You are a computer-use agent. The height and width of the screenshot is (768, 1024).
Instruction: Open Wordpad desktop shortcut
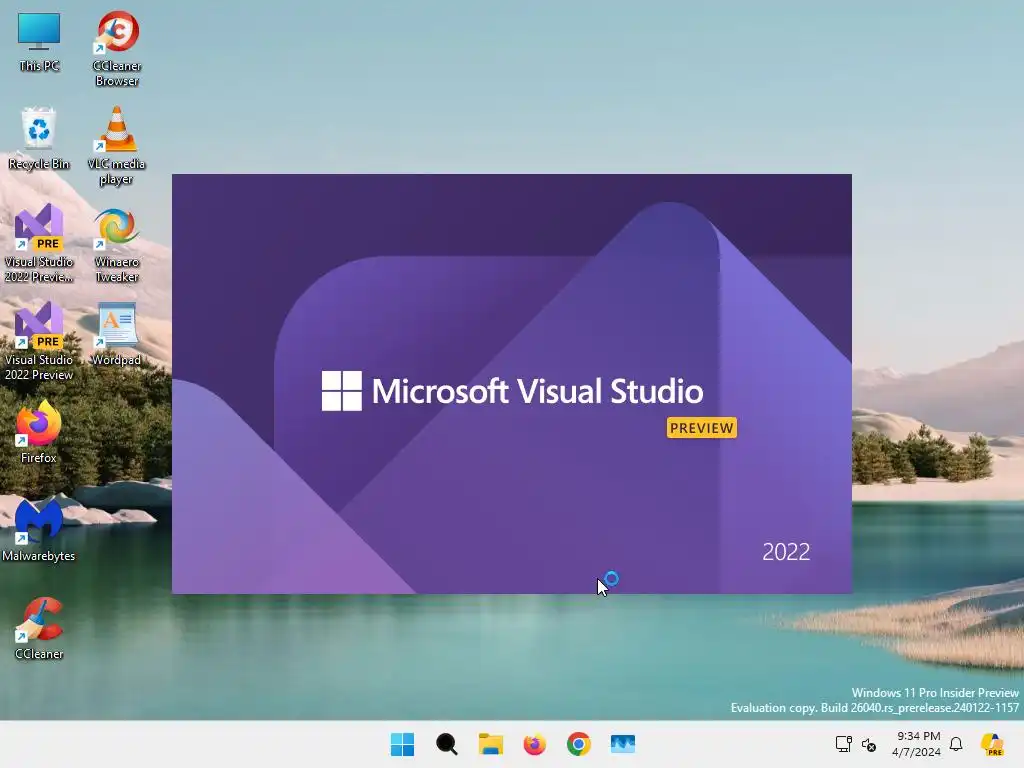pyautogui.click(x=117, y=334)
